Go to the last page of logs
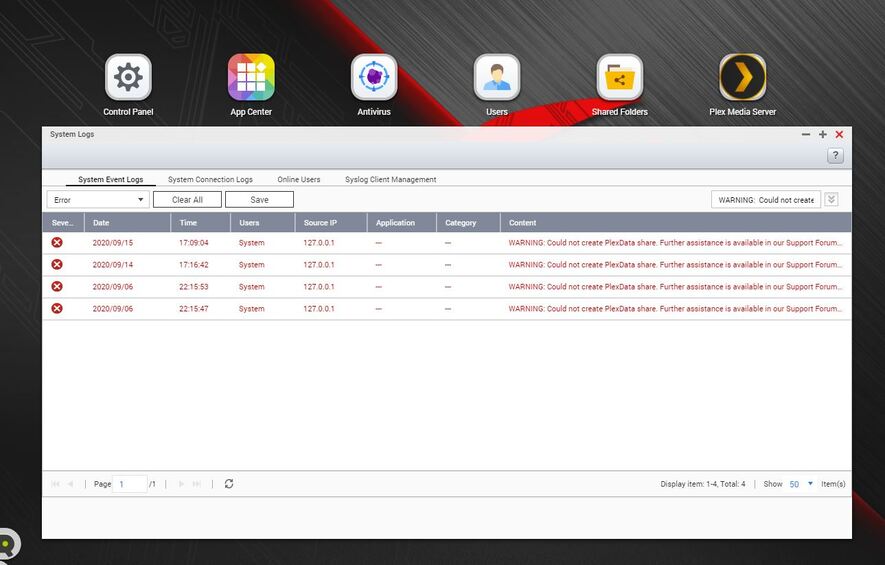 [196, 484]
